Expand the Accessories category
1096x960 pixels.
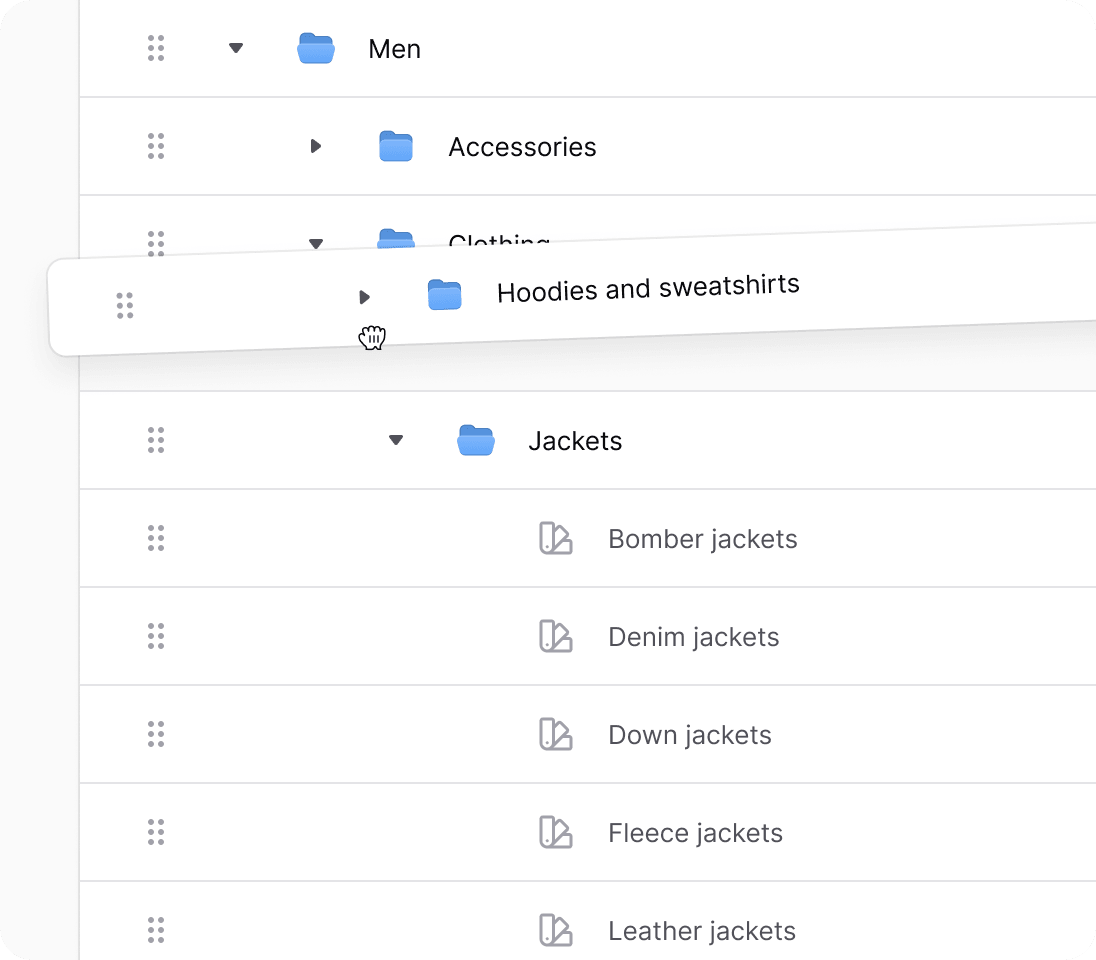[x=316, y=146]
